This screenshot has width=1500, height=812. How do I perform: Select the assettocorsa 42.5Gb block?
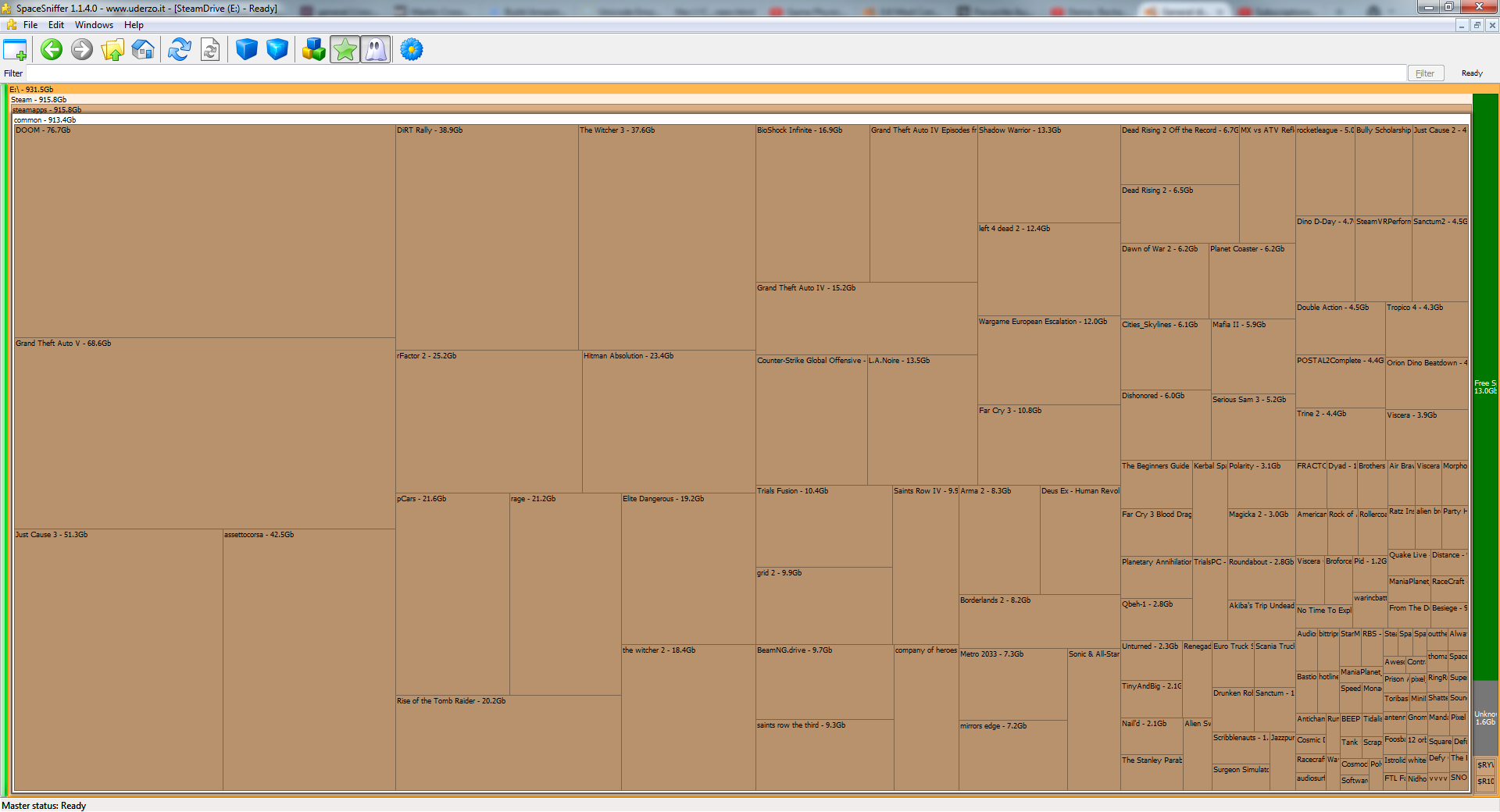point(309,660)
